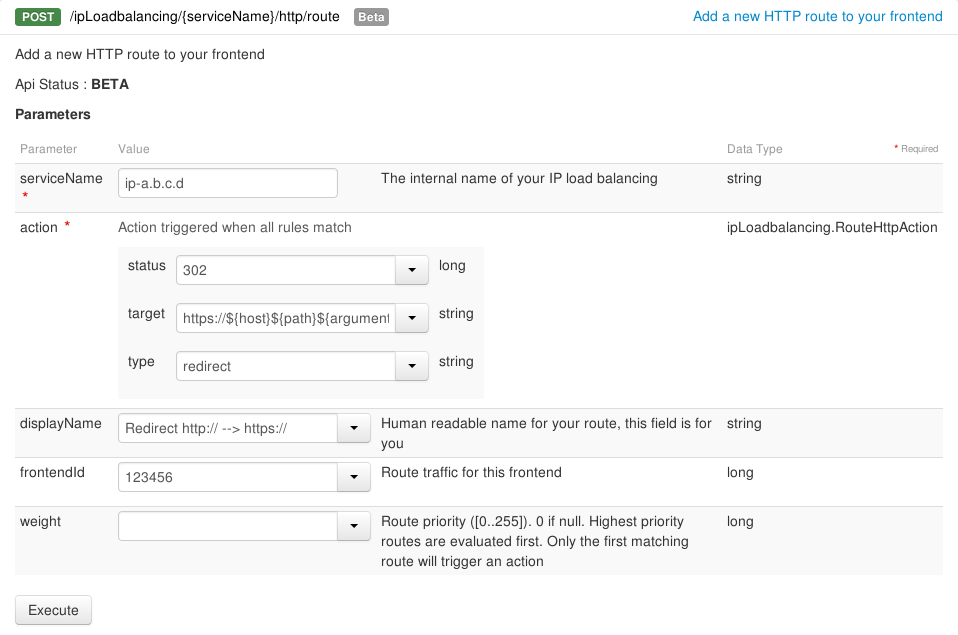Click the type field showing redirect
958x635 pixels.
point(286,366)
